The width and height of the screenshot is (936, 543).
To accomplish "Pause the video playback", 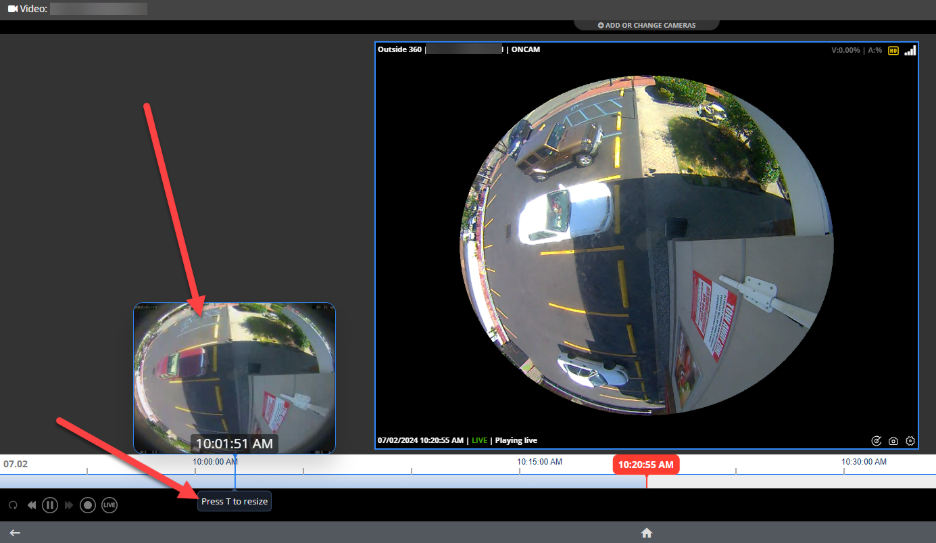I will click(x=49, y=505).
